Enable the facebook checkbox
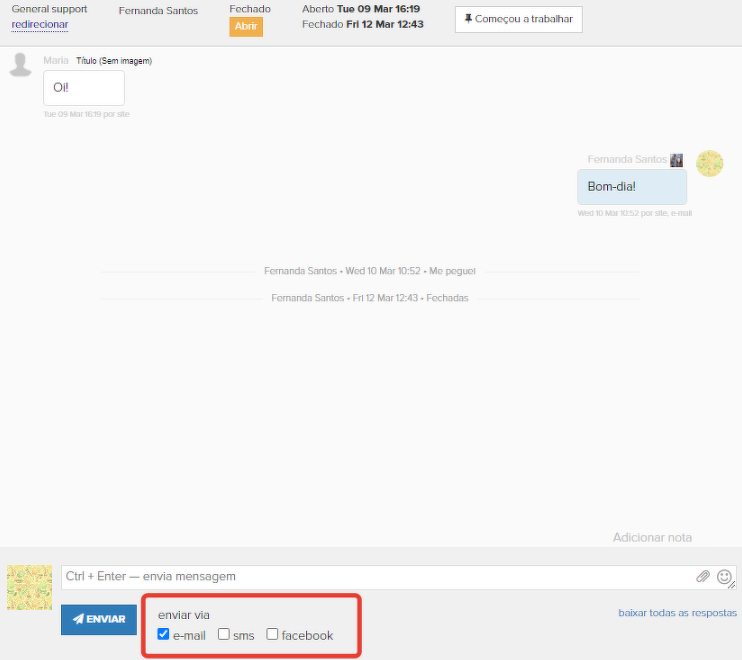Screen dimensions: 742x660 272,634
